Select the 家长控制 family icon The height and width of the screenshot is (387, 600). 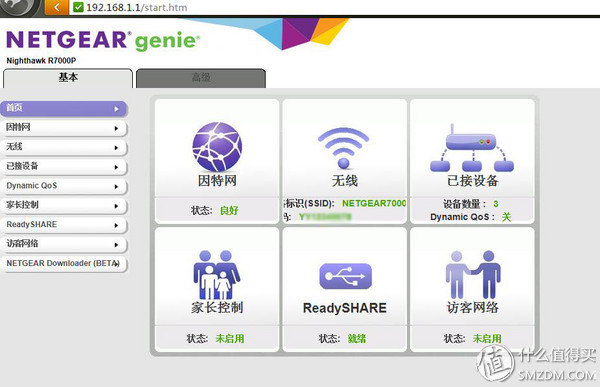click(217, 275)
